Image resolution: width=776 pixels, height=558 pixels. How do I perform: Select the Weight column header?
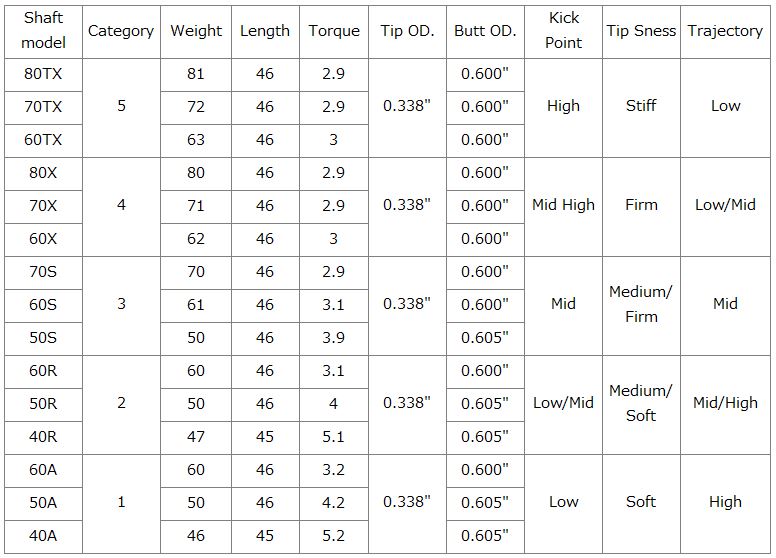pyautogui.click(x=196, y=31)
